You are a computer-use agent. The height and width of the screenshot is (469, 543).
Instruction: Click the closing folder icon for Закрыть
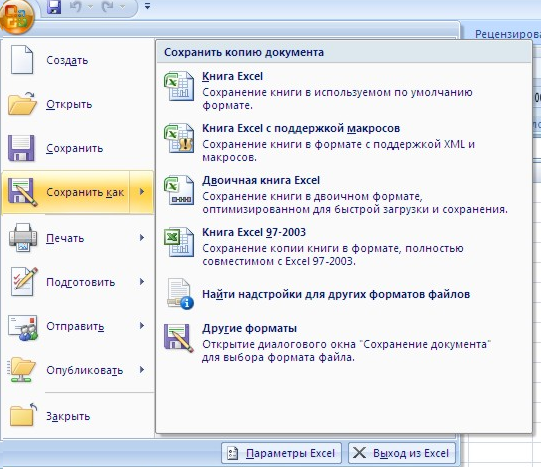tap(23, 415)
